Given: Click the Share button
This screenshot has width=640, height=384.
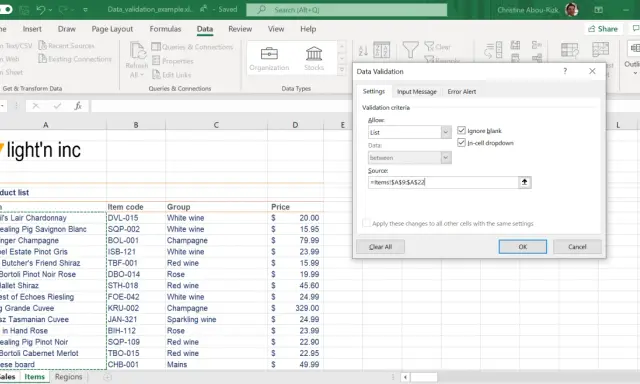Looking at the screenshot, I should 602,29.
